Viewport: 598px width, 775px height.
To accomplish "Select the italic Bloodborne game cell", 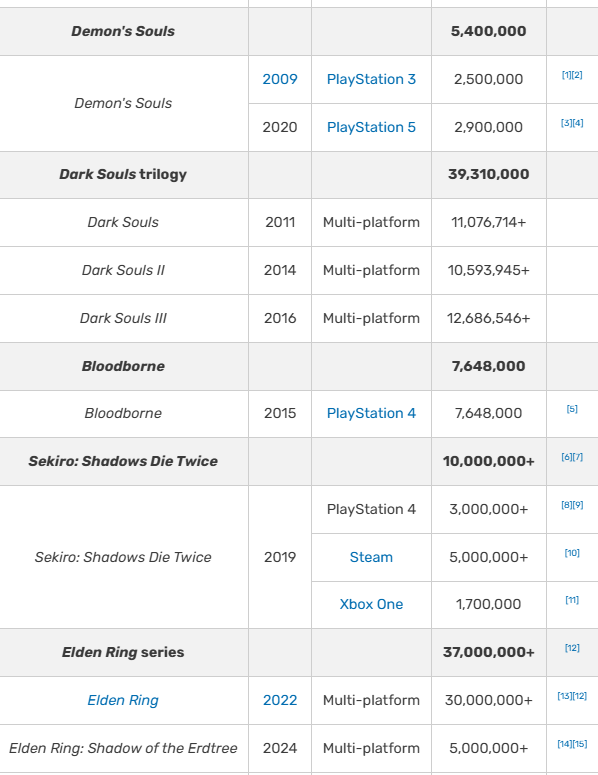I will point(123,414).
